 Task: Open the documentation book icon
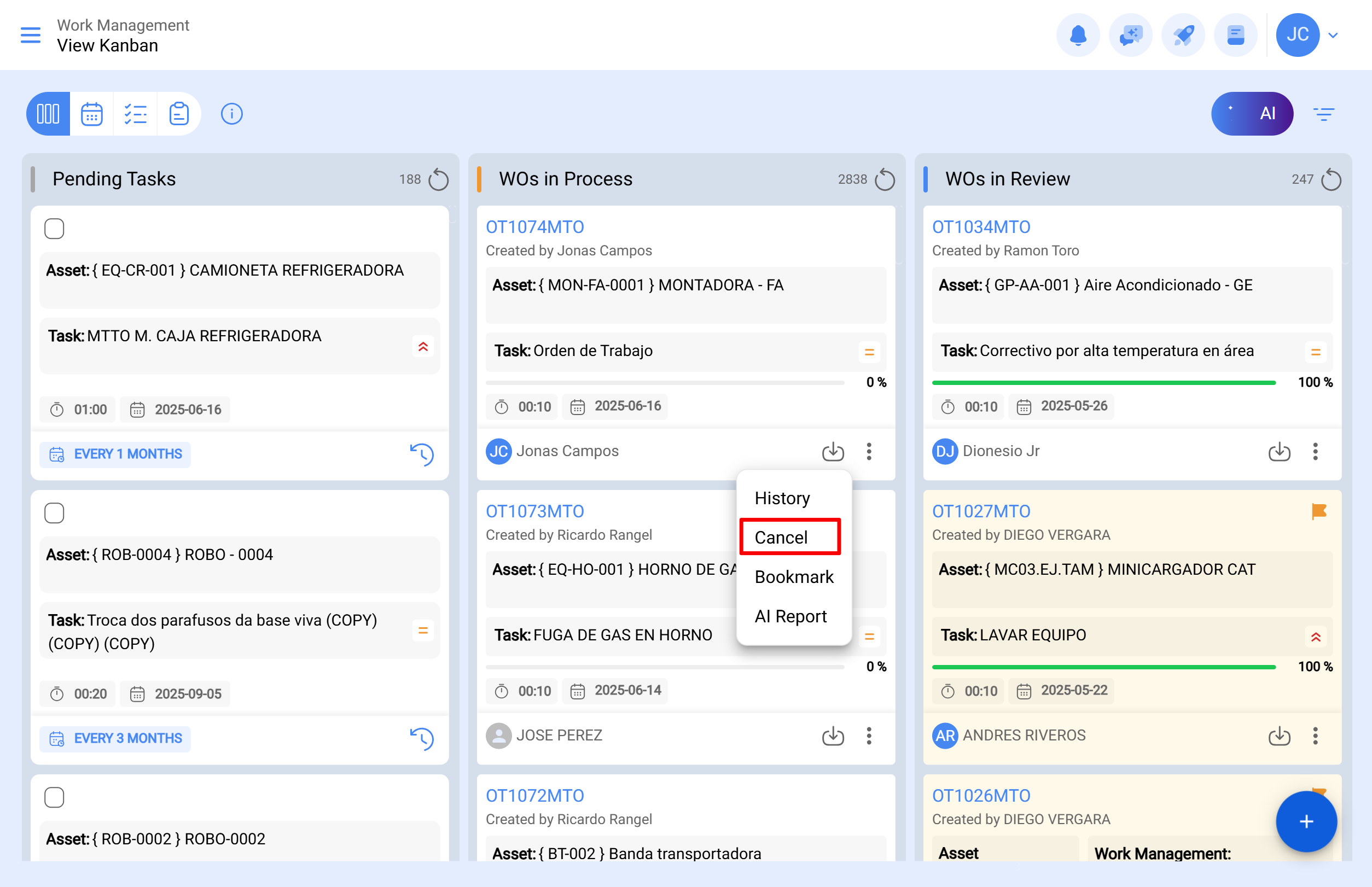pos(1235,34)
